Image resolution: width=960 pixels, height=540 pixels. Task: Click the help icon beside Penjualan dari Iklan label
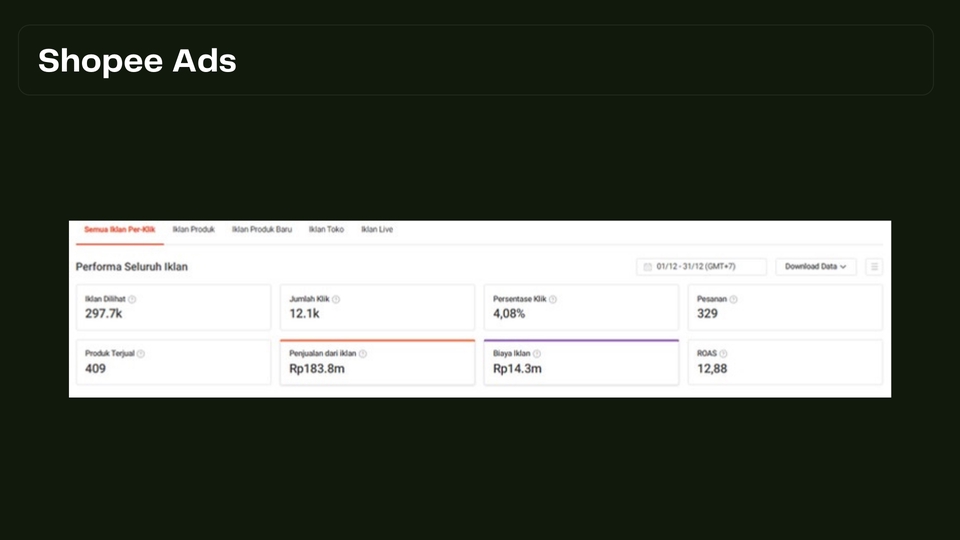(363, 354)
